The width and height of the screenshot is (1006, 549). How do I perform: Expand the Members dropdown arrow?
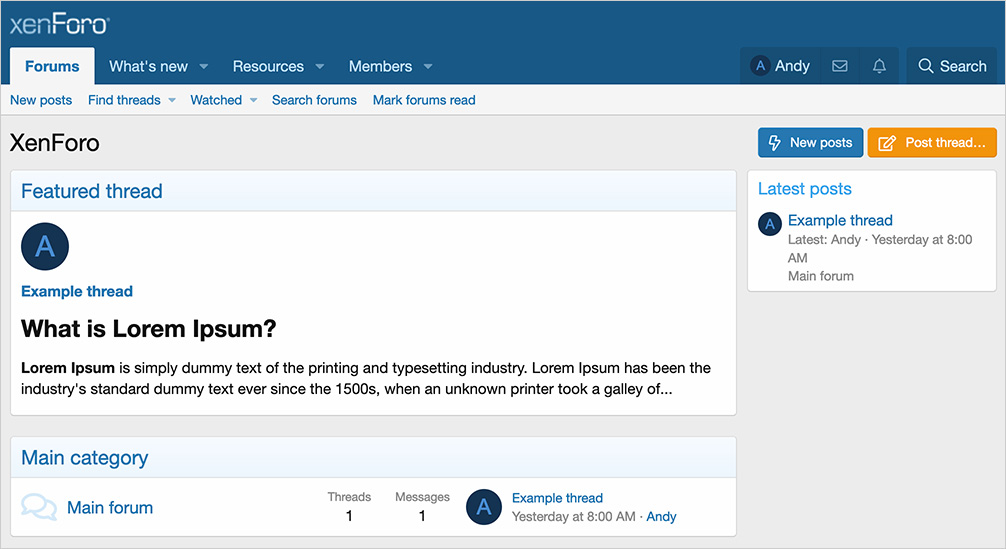[428, 67]
